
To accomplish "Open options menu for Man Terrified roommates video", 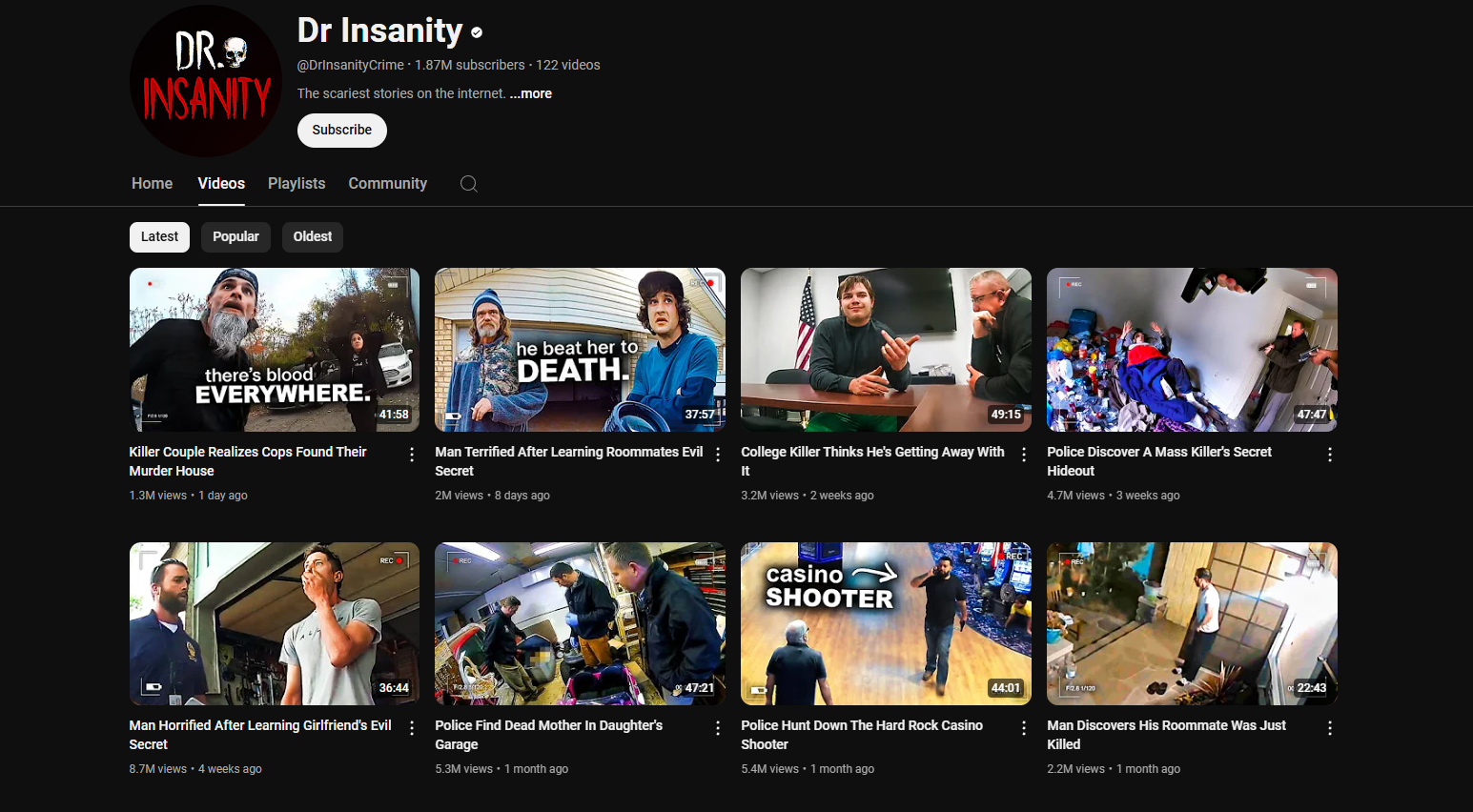I will tap(718, 455).
